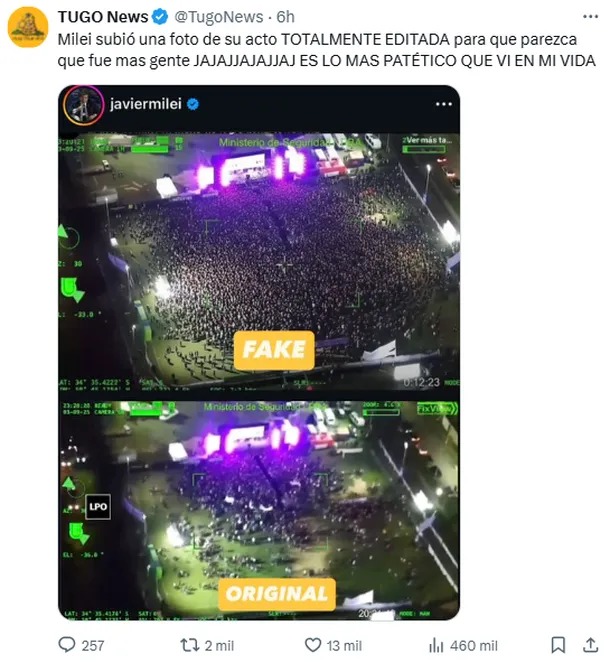Image resolution: width=610 pixels, height=663 pixels.
Task: Click the 6h timestamp of the tweet
Action: 285,17
